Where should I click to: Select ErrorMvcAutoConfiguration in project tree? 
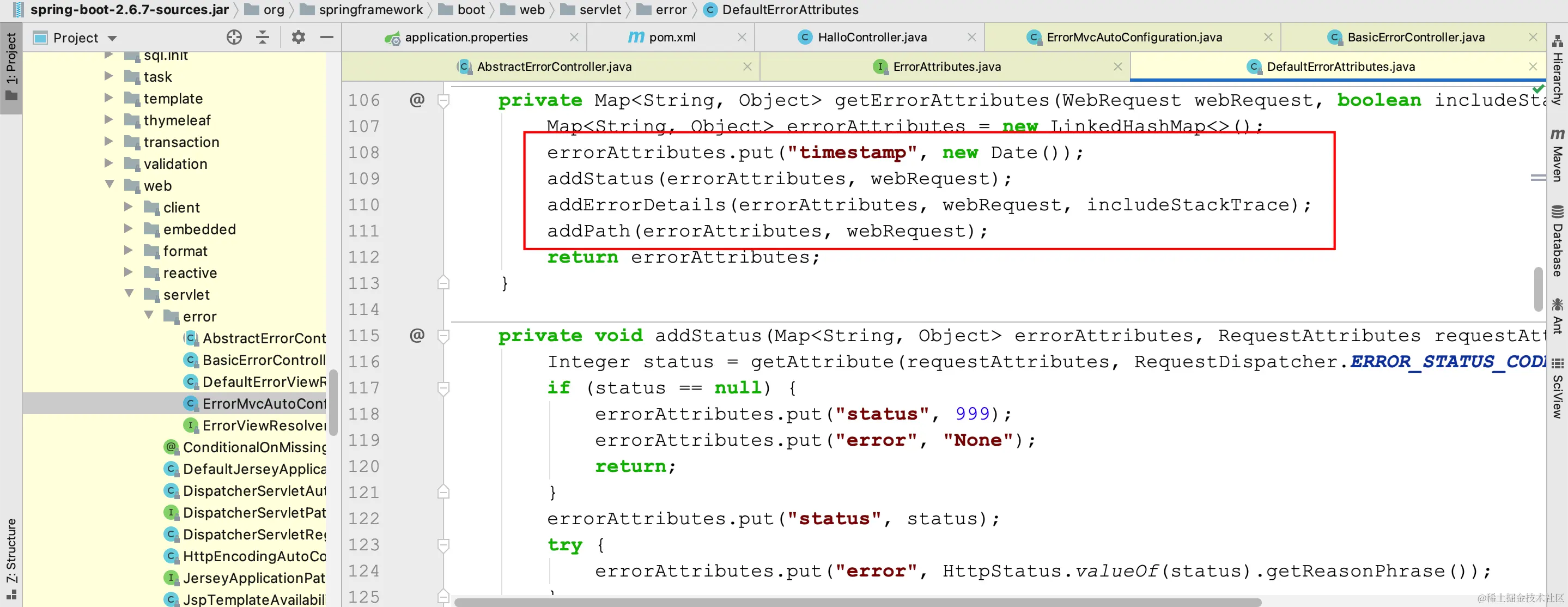(254, 404)
